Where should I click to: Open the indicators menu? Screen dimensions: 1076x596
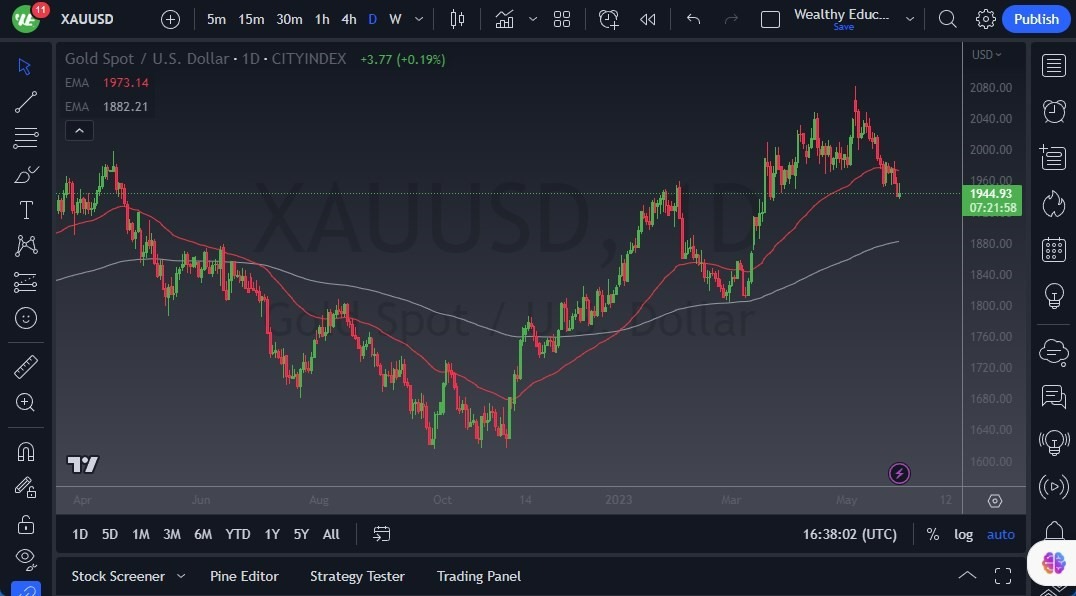coord(504,19)
